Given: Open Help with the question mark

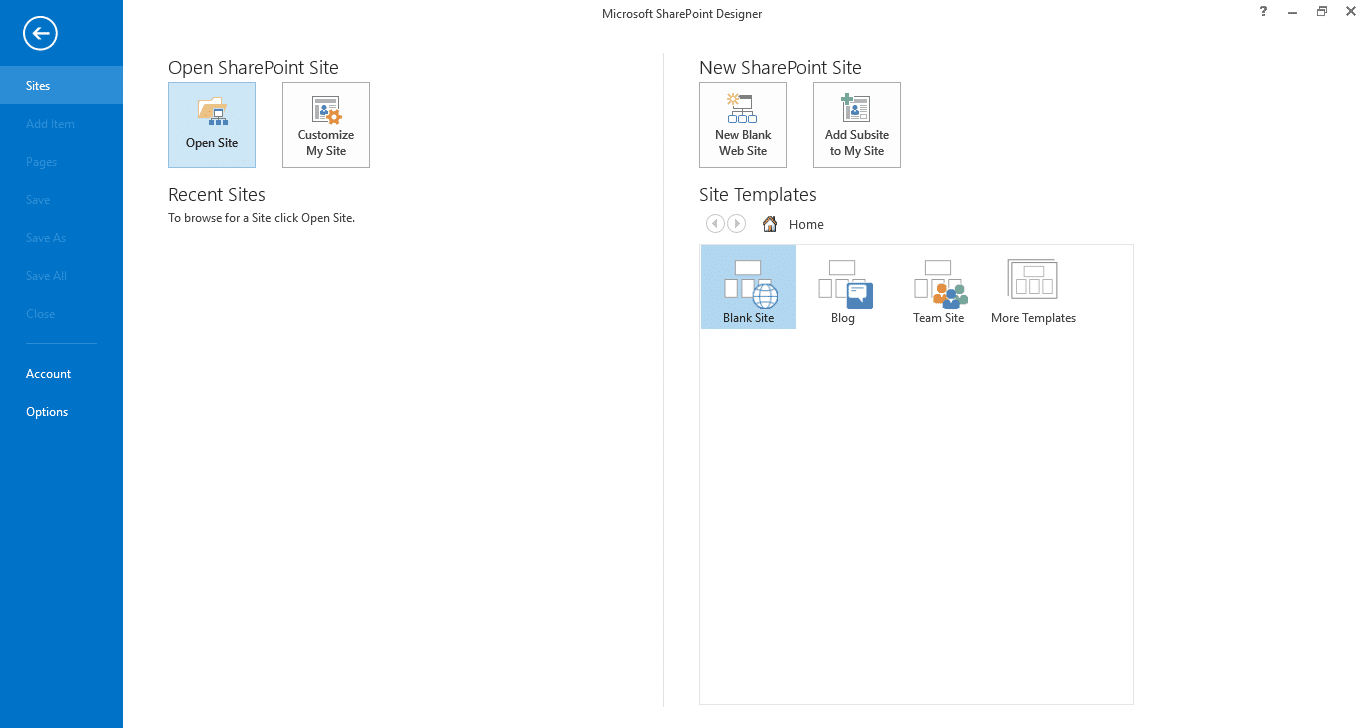Looking at the screenshot, I should [1263, 12].
